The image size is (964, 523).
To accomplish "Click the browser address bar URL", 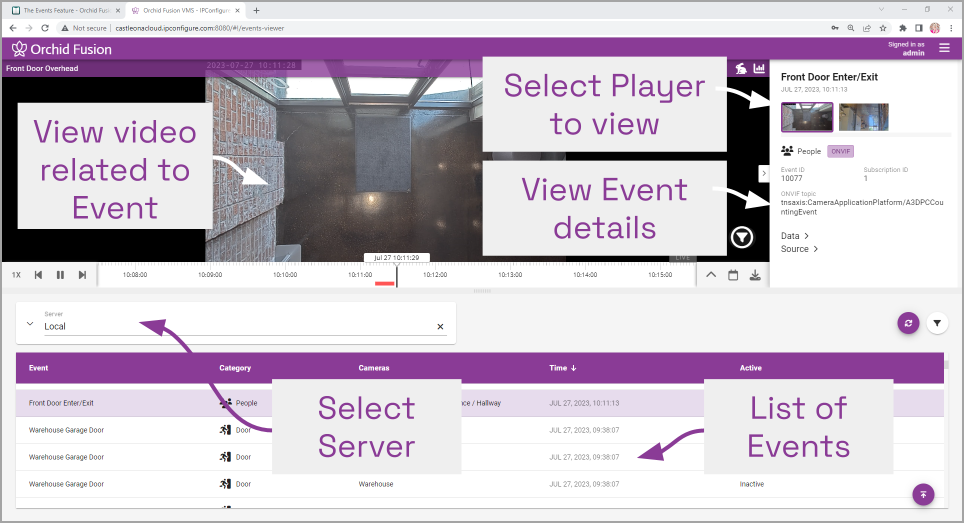I will point(200,28).
